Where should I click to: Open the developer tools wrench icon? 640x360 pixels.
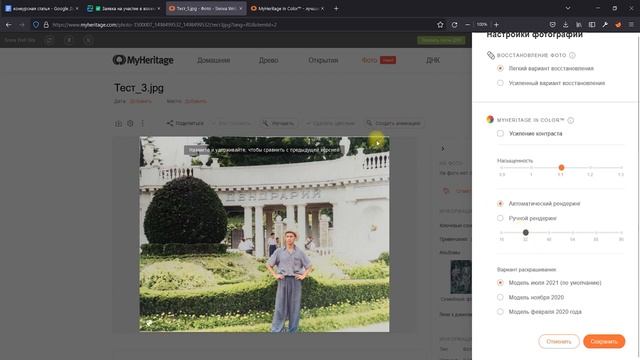coord(605,25)
